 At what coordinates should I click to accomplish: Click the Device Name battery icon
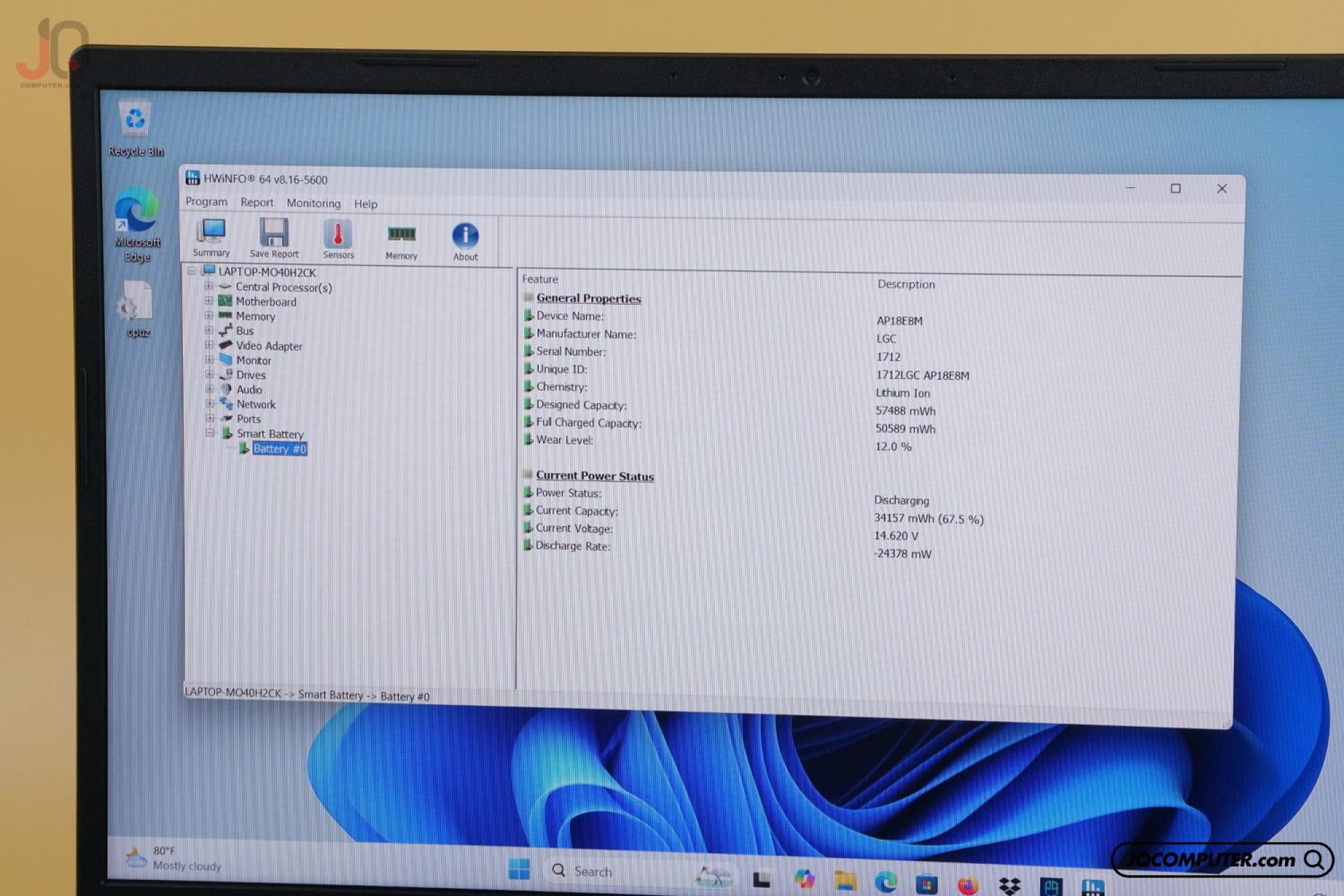[529, 315]
